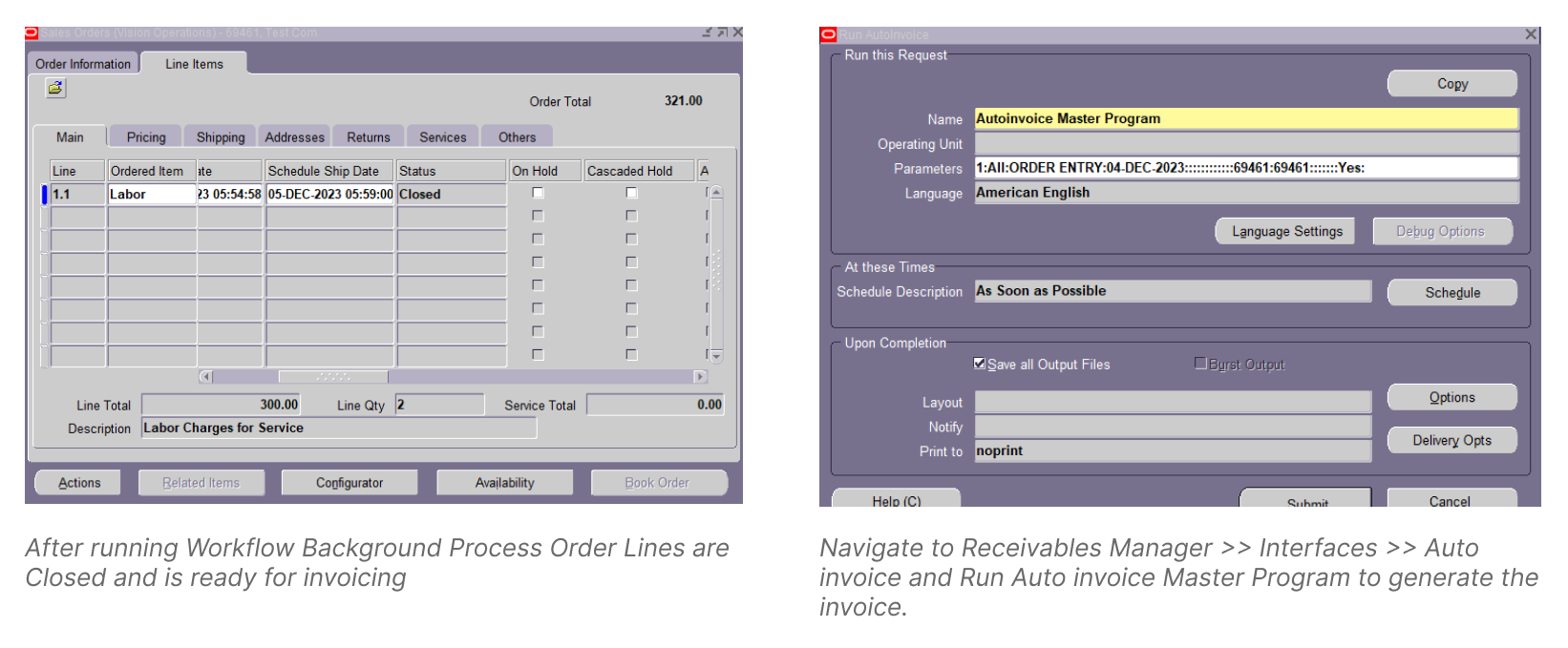
Task: Click the Service Total field
Action: [655, 405]
